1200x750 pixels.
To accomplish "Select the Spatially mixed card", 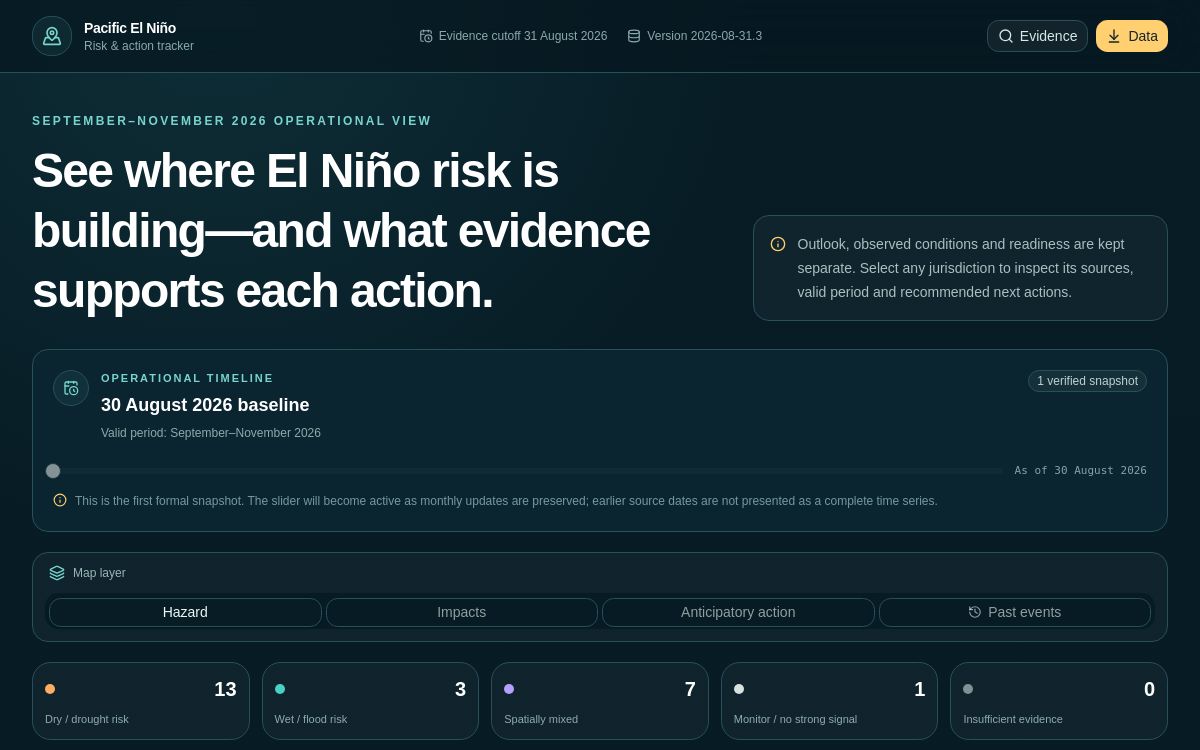I will pyautogui.click(x=600, y=701).
